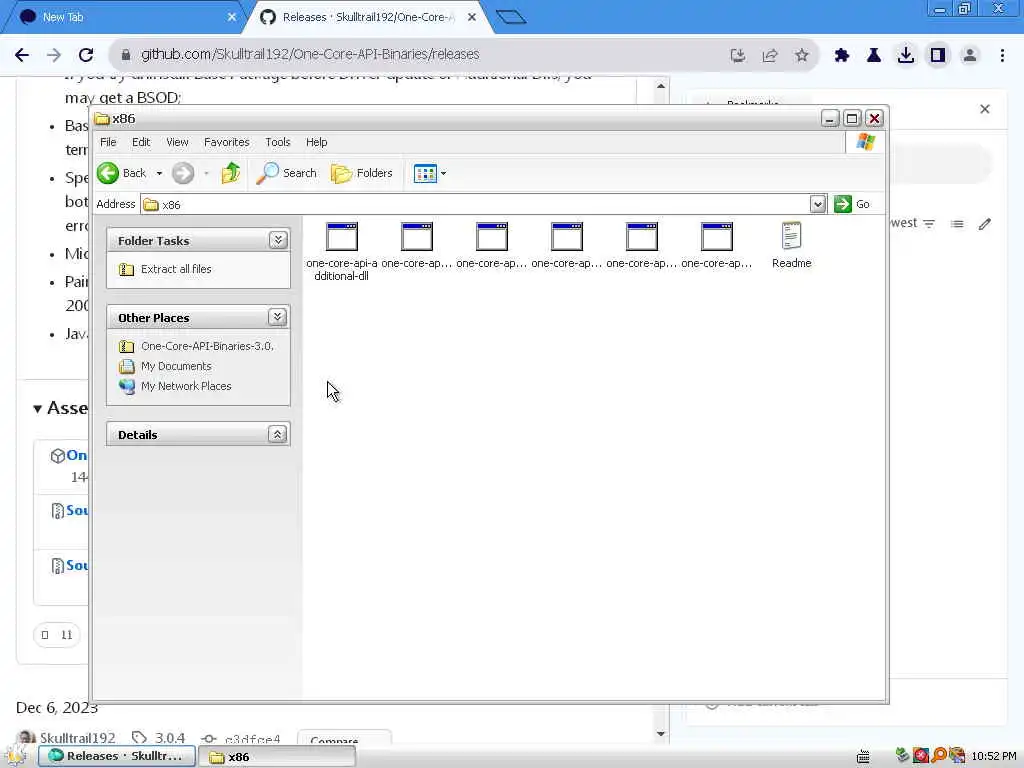Select the fourth one-core-ap… file icon
The height and width of the screenshot is (768, 1024).
point(566,245)
